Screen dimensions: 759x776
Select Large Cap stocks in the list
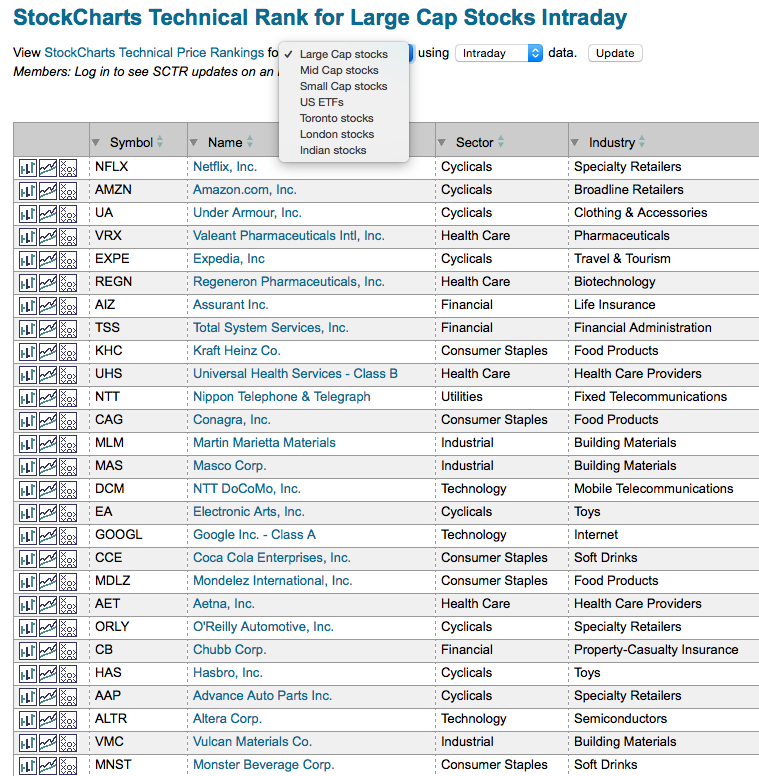[344, 54]
